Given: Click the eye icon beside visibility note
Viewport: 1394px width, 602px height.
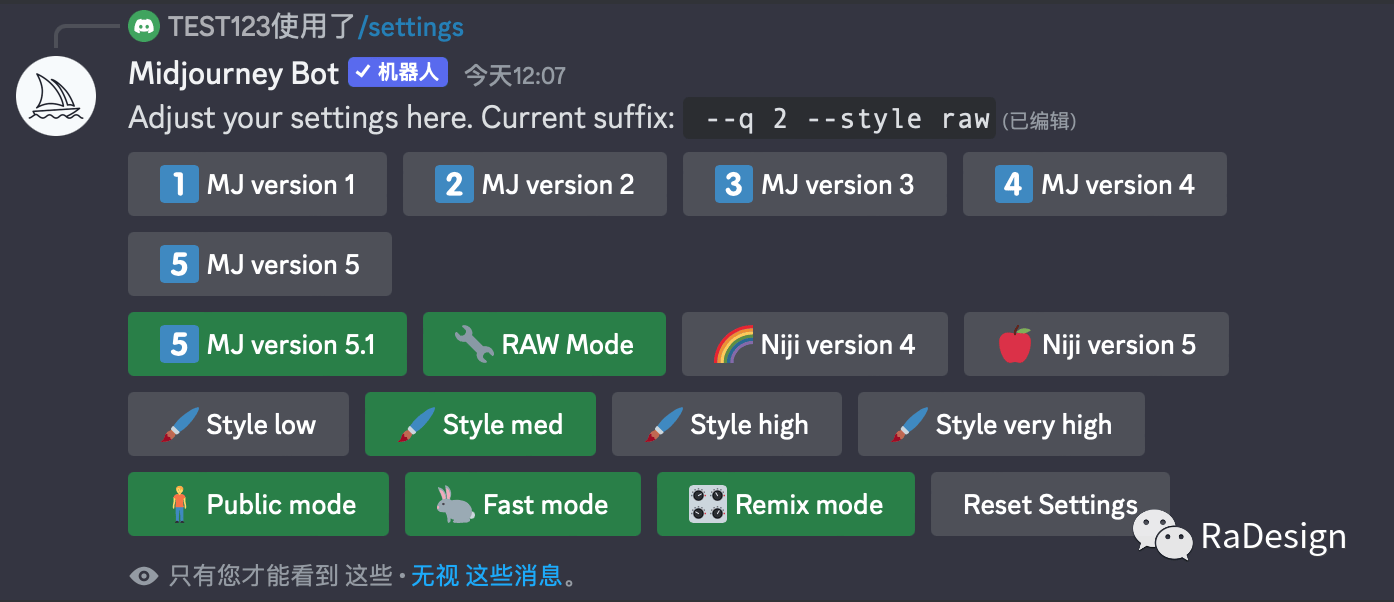Looking at the screenshot, I should pyautogui.click(x=144, y=576).
